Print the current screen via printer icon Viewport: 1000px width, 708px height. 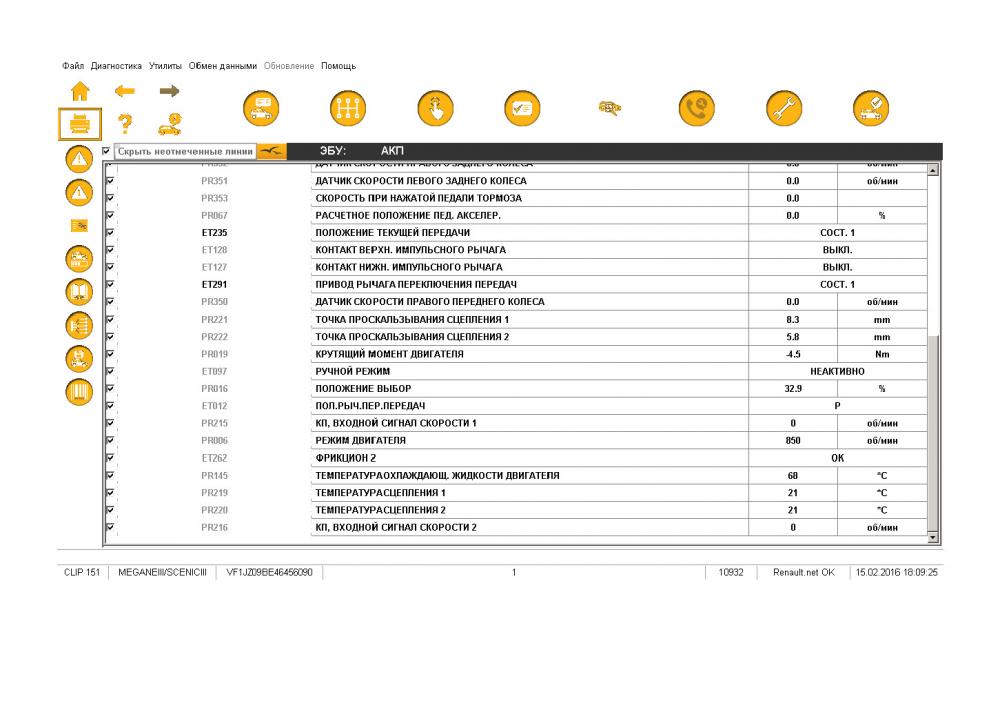tap(80, 124)
